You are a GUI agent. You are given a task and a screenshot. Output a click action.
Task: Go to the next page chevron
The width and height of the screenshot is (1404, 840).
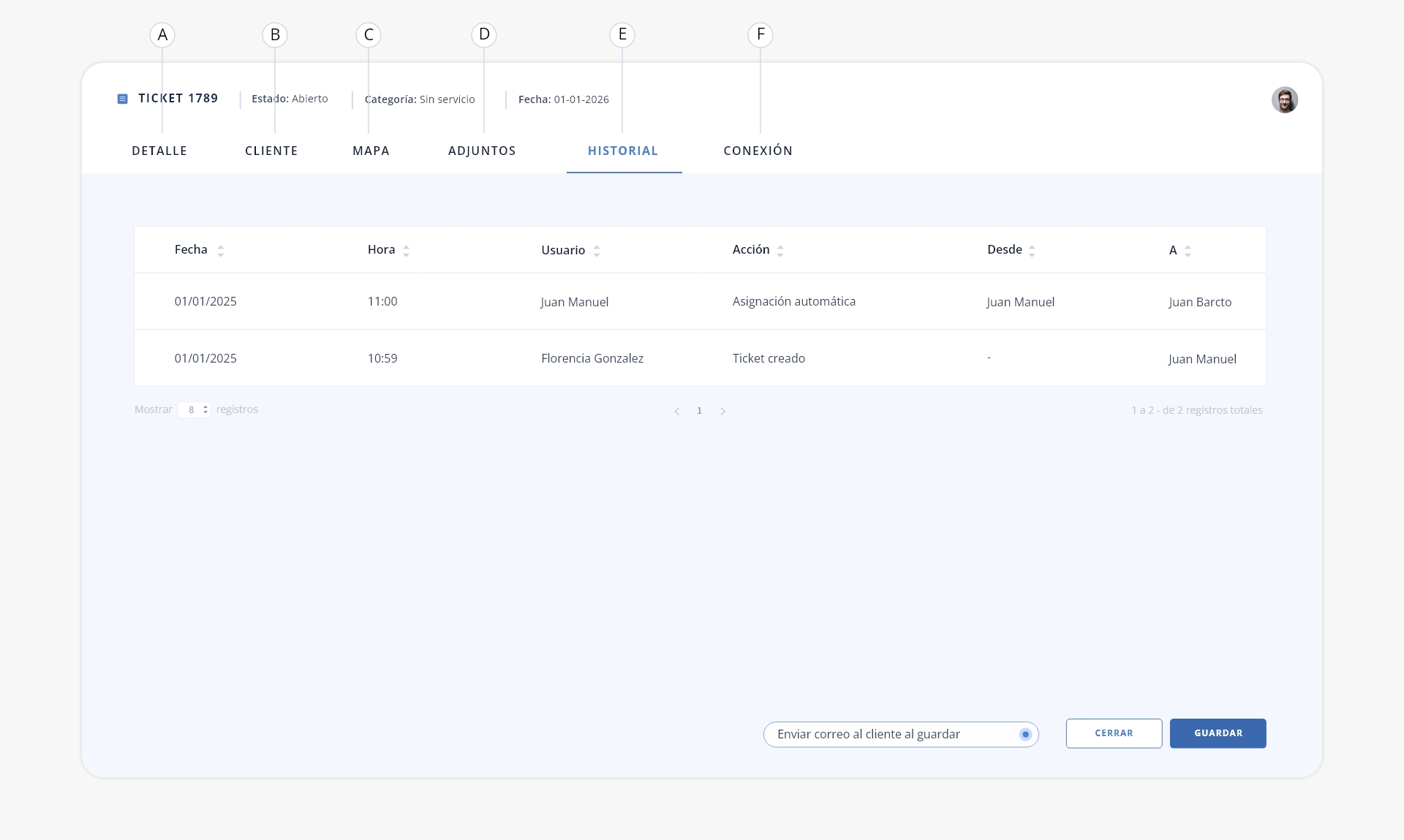click(x=722, y=411)
